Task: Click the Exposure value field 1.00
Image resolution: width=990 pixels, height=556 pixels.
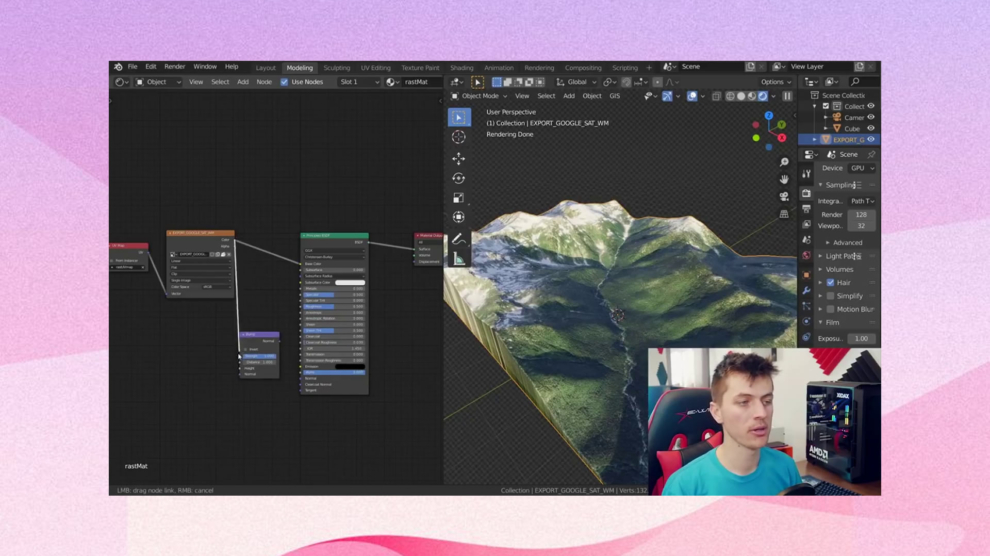Action: click(861, 339)
